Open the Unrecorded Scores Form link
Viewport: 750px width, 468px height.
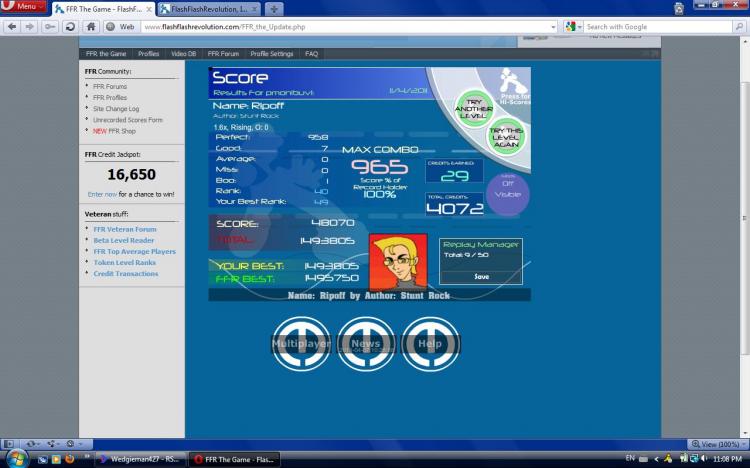(128, 120)
